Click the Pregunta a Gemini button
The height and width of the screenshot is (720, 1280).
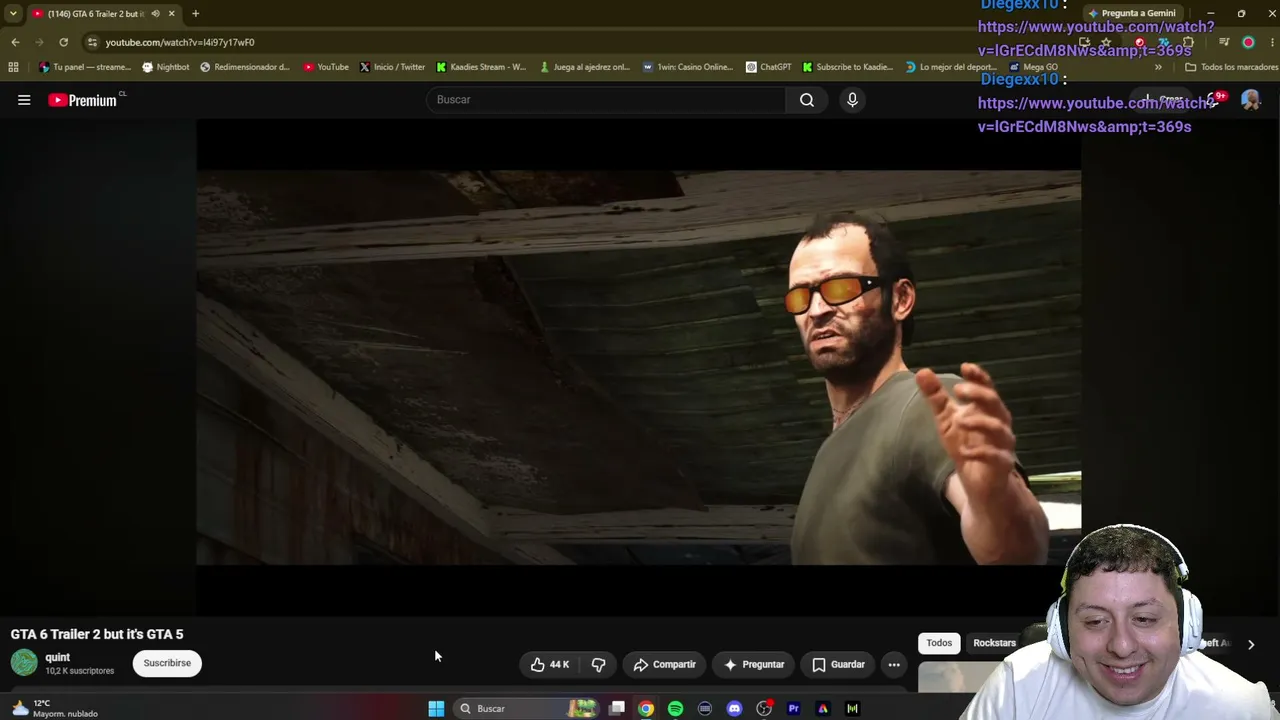point(1132,14)
